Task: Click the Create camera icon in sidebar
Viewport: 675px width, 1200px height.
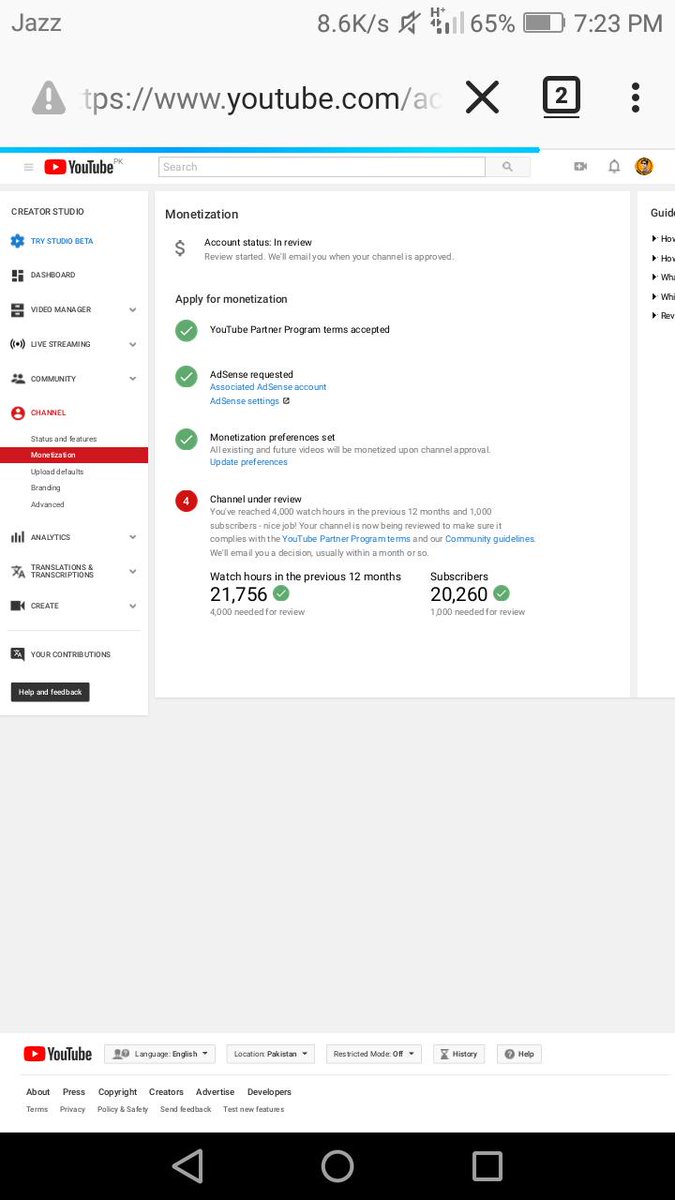Action: point(17,606)
